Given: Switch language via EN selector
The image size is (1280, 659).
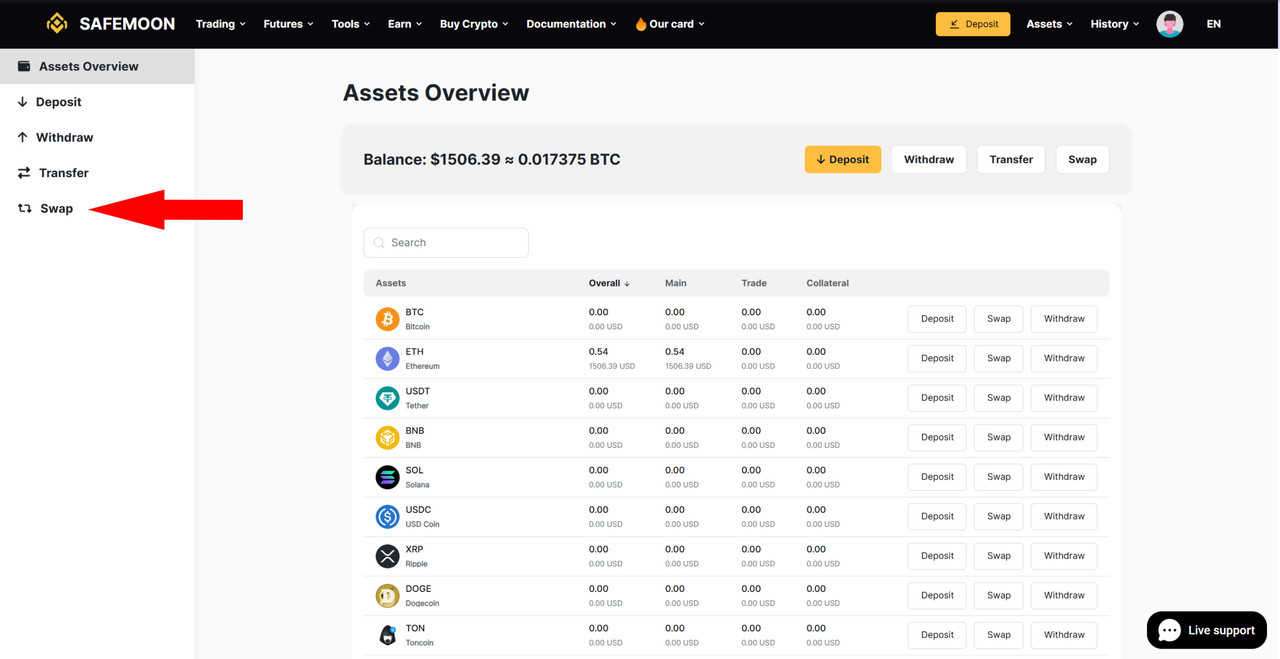Looking at the screenshot, I should point(1213,24).
